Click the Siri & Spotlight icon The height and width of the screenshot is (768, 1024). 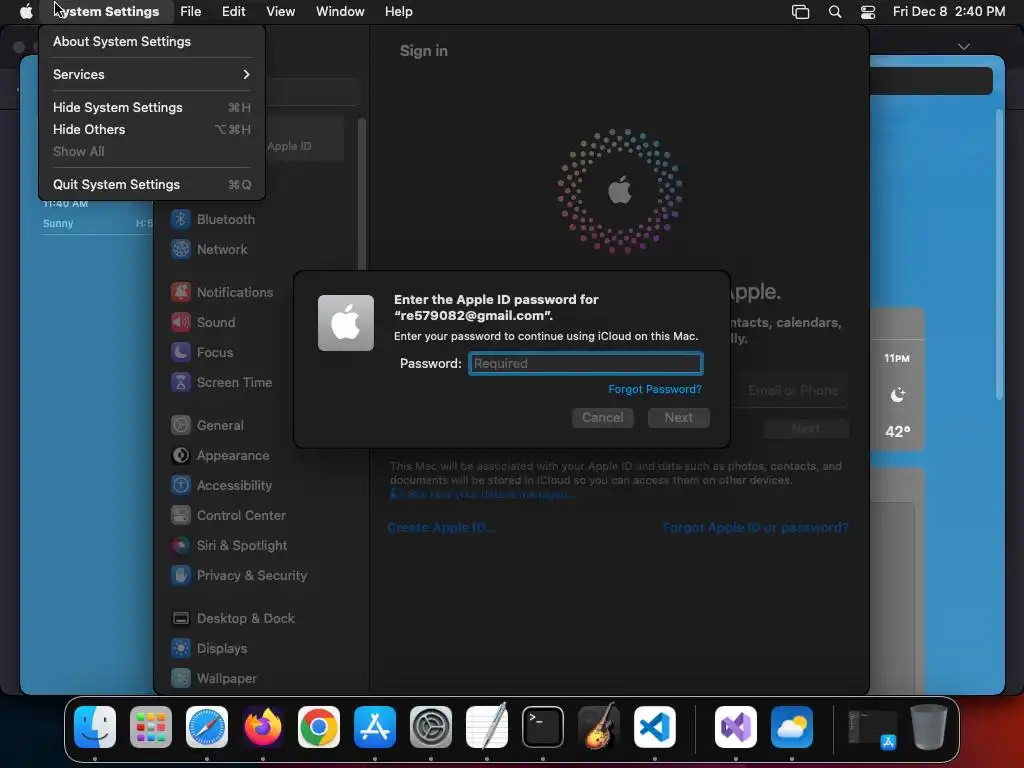pos(181,545)
